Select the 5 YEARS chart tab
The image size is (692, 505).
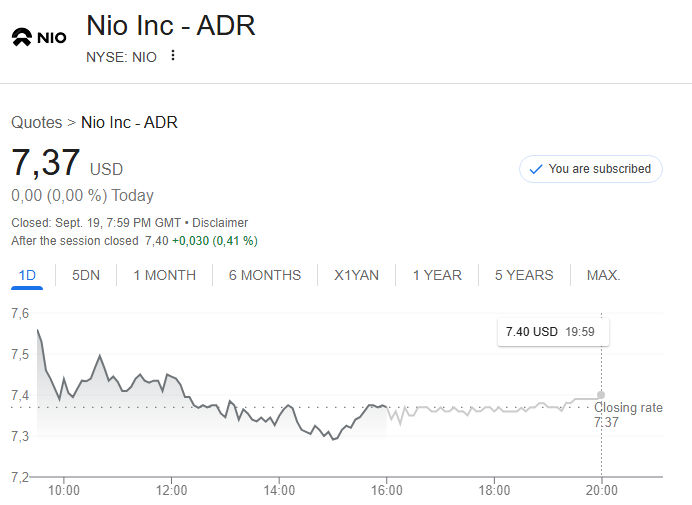click(524, 275)
